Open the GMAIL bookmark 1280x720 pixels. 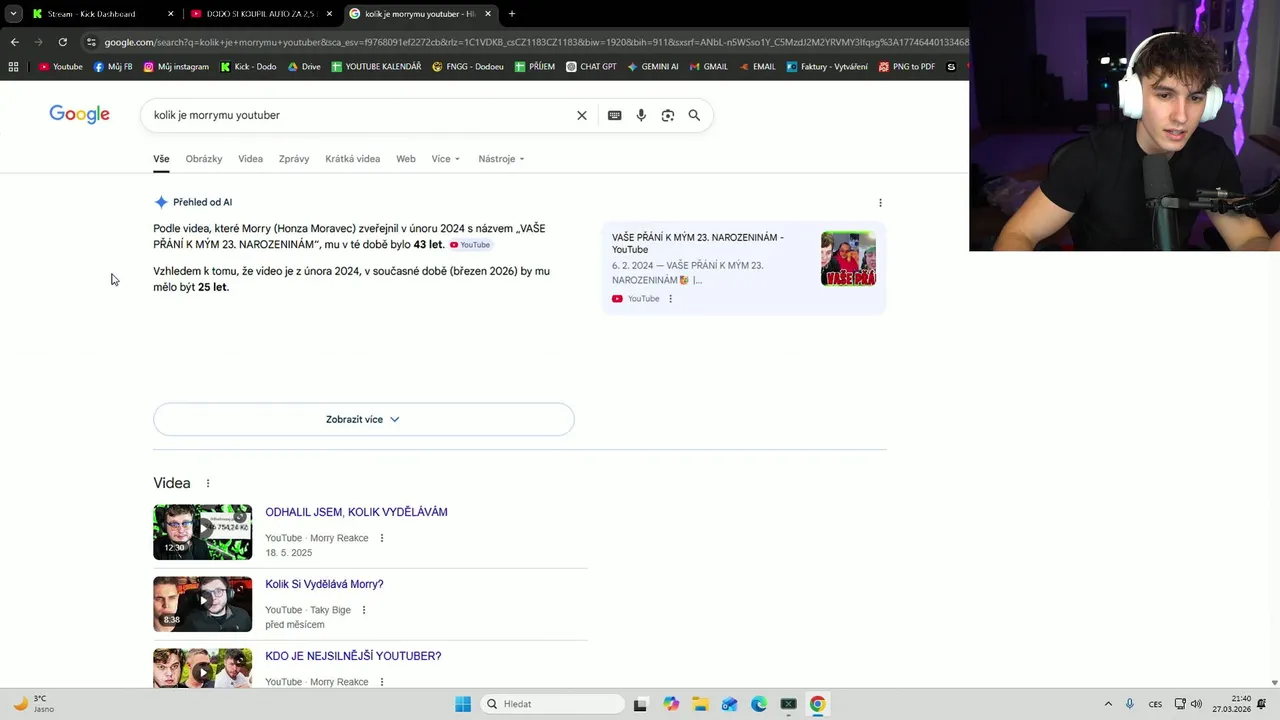click(x=708, y=67)
